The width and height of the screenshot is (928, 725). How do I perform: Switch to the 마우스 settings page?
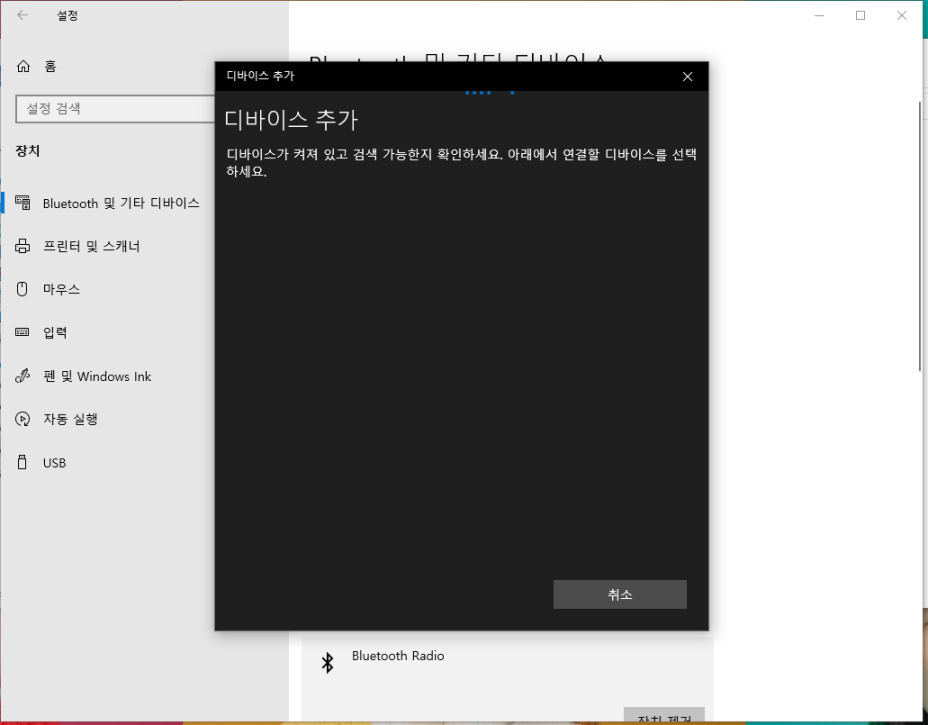(60, 289)
